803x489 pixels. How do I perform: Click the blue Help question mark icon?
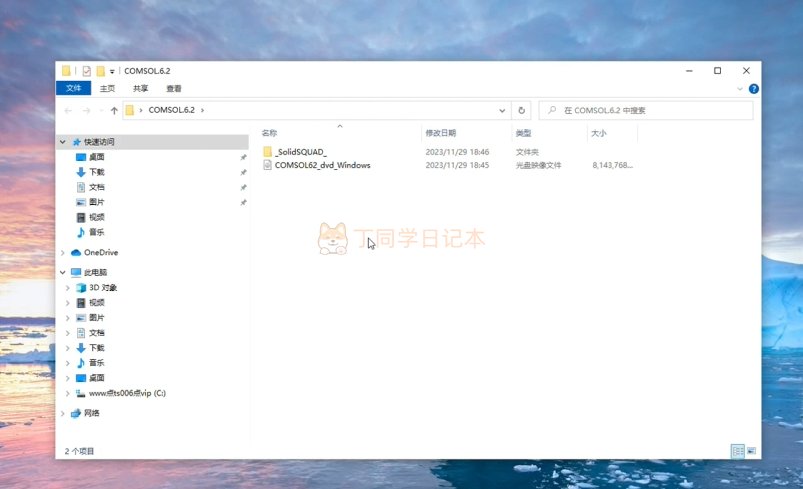click(753, 89)
